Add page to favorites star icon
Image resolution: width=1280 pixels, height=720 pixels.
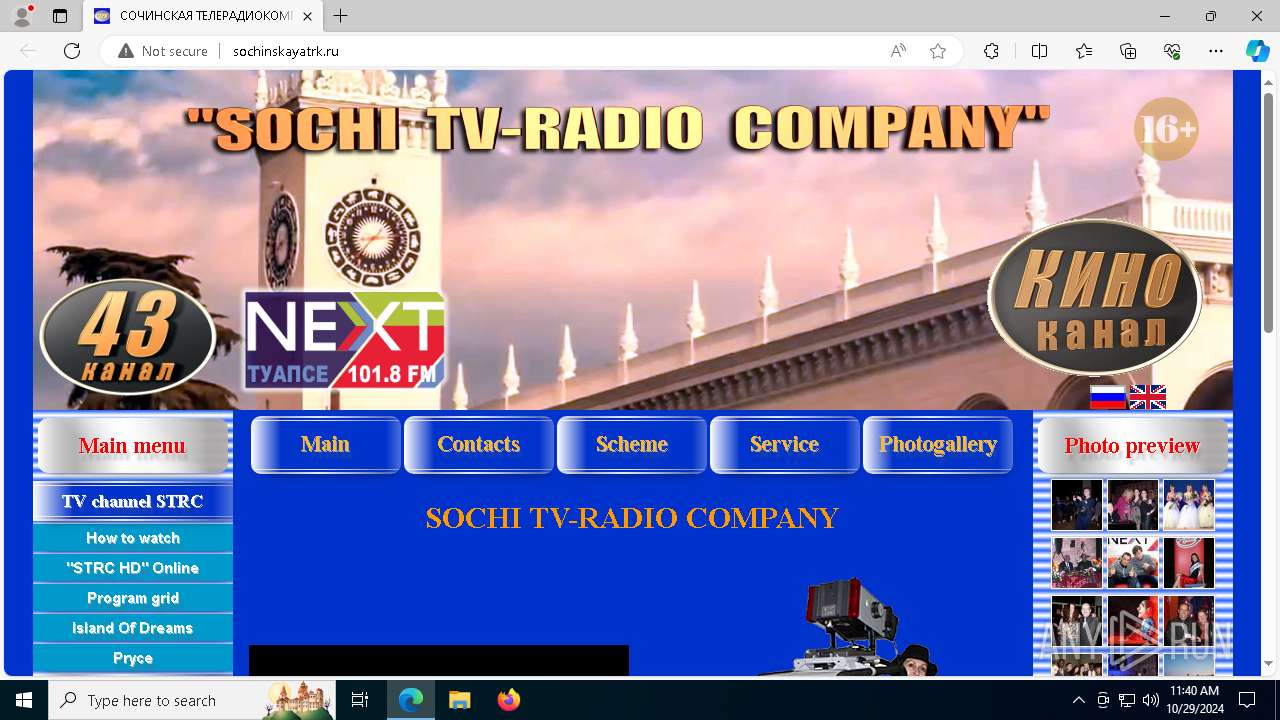938,51
